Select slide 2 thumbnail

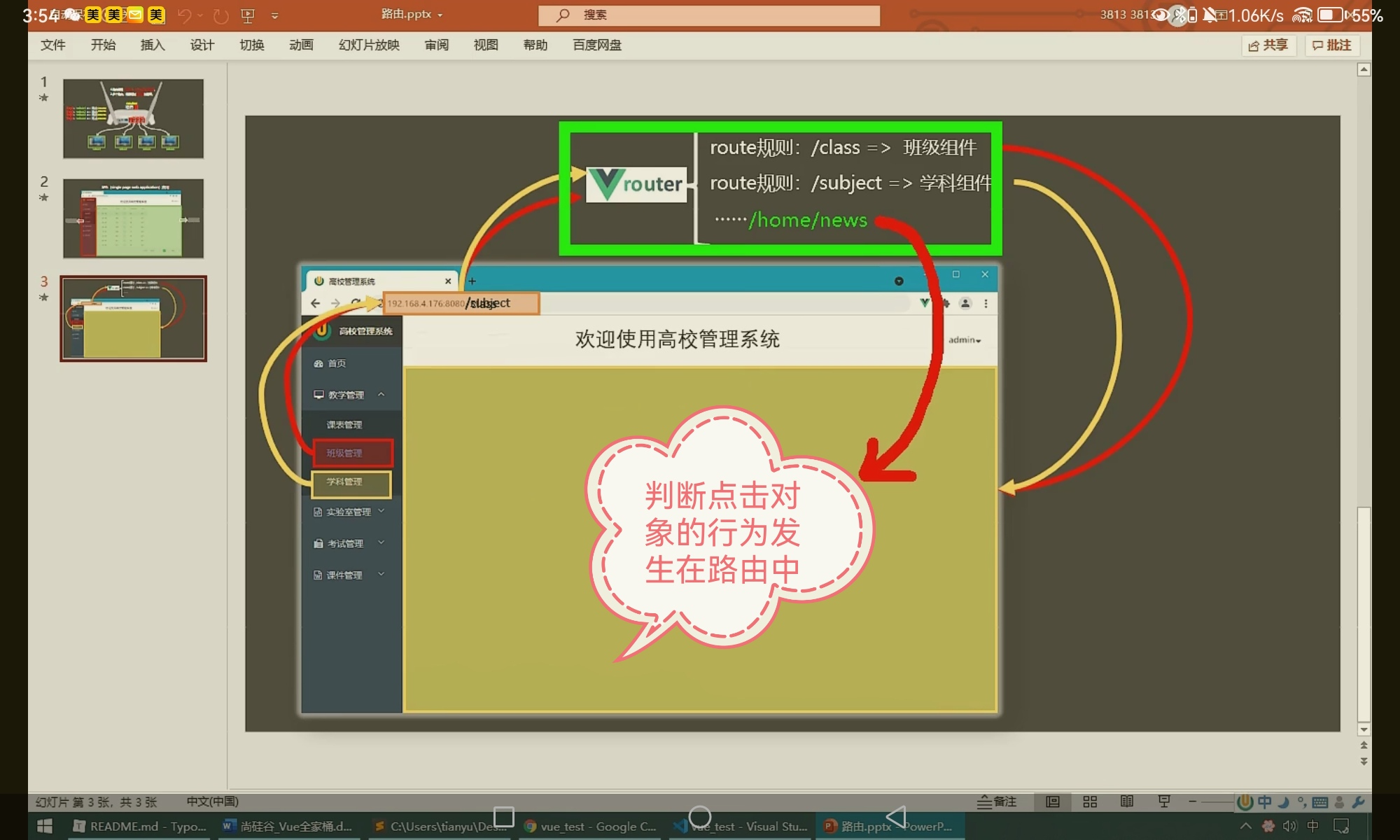133,218
